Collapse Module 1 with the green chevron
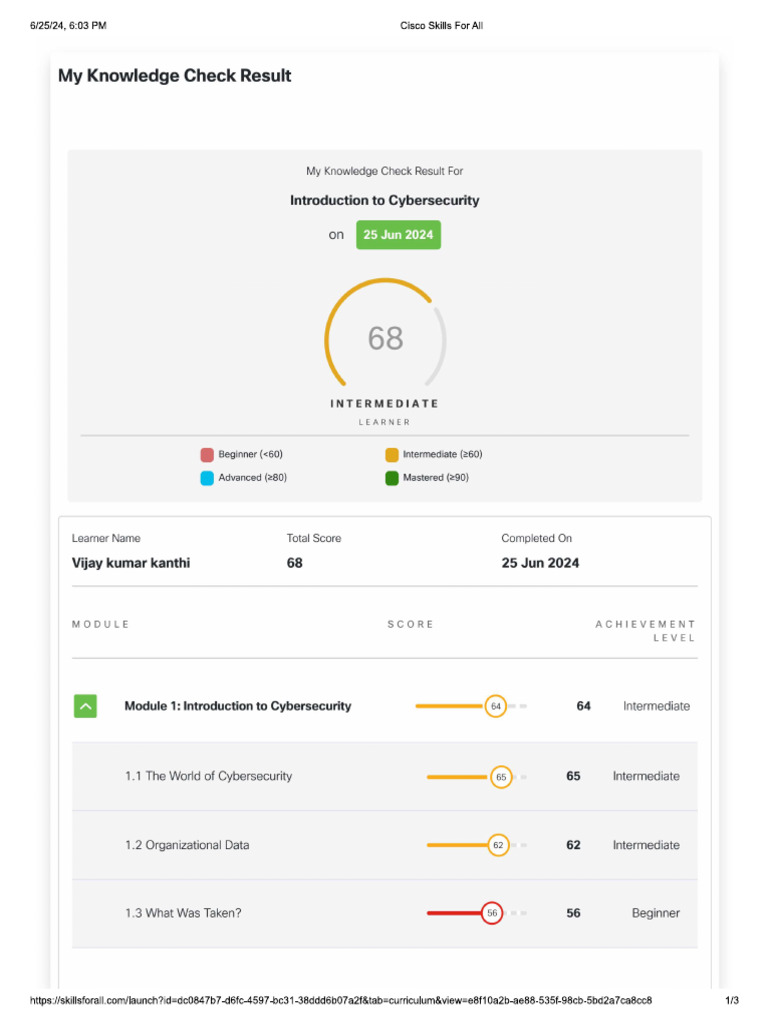Screen dimensions: 768x1024 pos(86,706)
